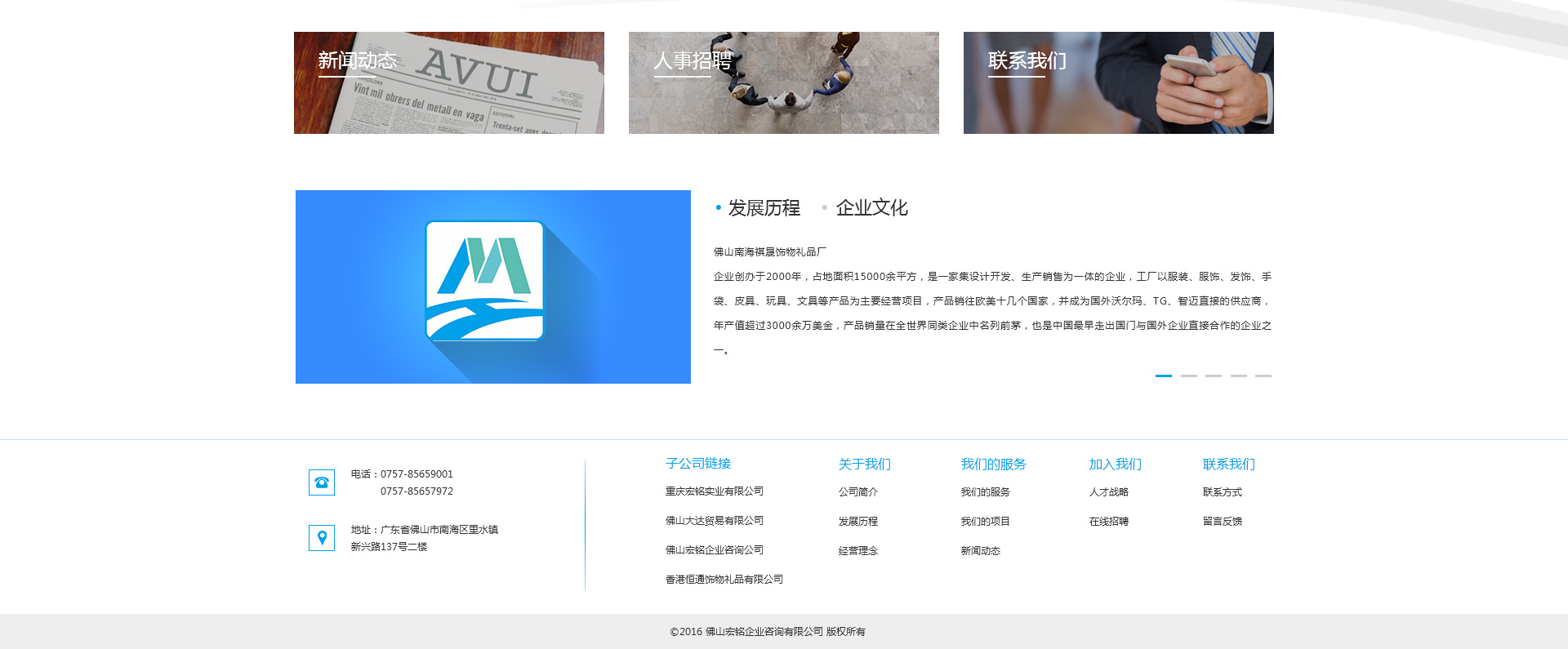The height and width of the screenshot is (649, 1568).
Task: Select the first active slider indicator
Action: pos(1164,376)
